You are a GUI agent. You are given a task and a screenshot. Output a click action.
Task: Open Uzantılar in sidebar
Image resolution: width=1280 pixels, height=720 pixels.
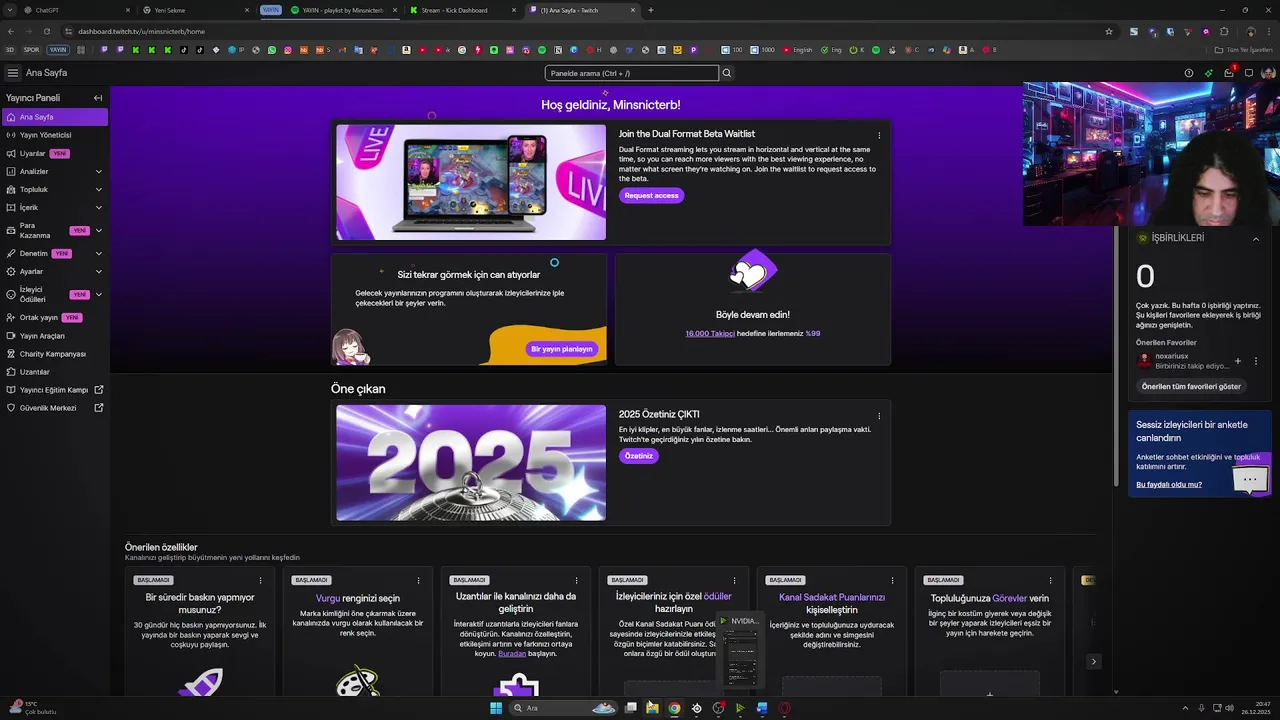[54, 372]
